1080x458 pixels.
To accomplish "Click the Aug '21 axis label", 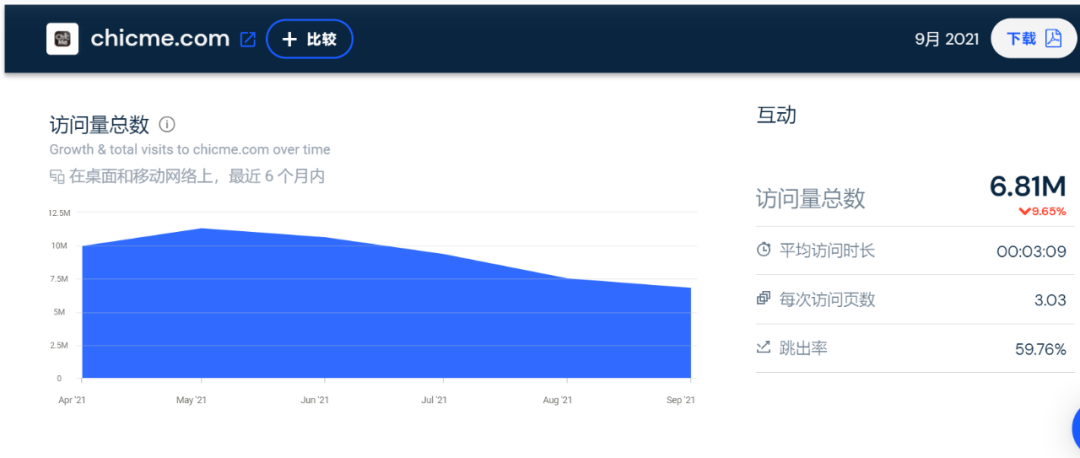I will coord(557,400).
